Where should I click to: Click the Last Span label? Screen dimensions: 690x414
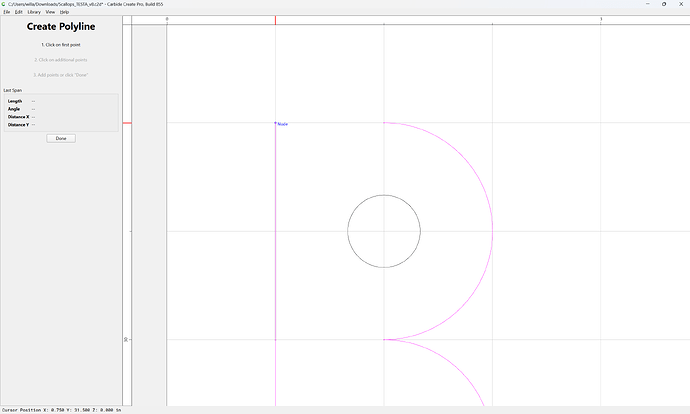point(13,90)
